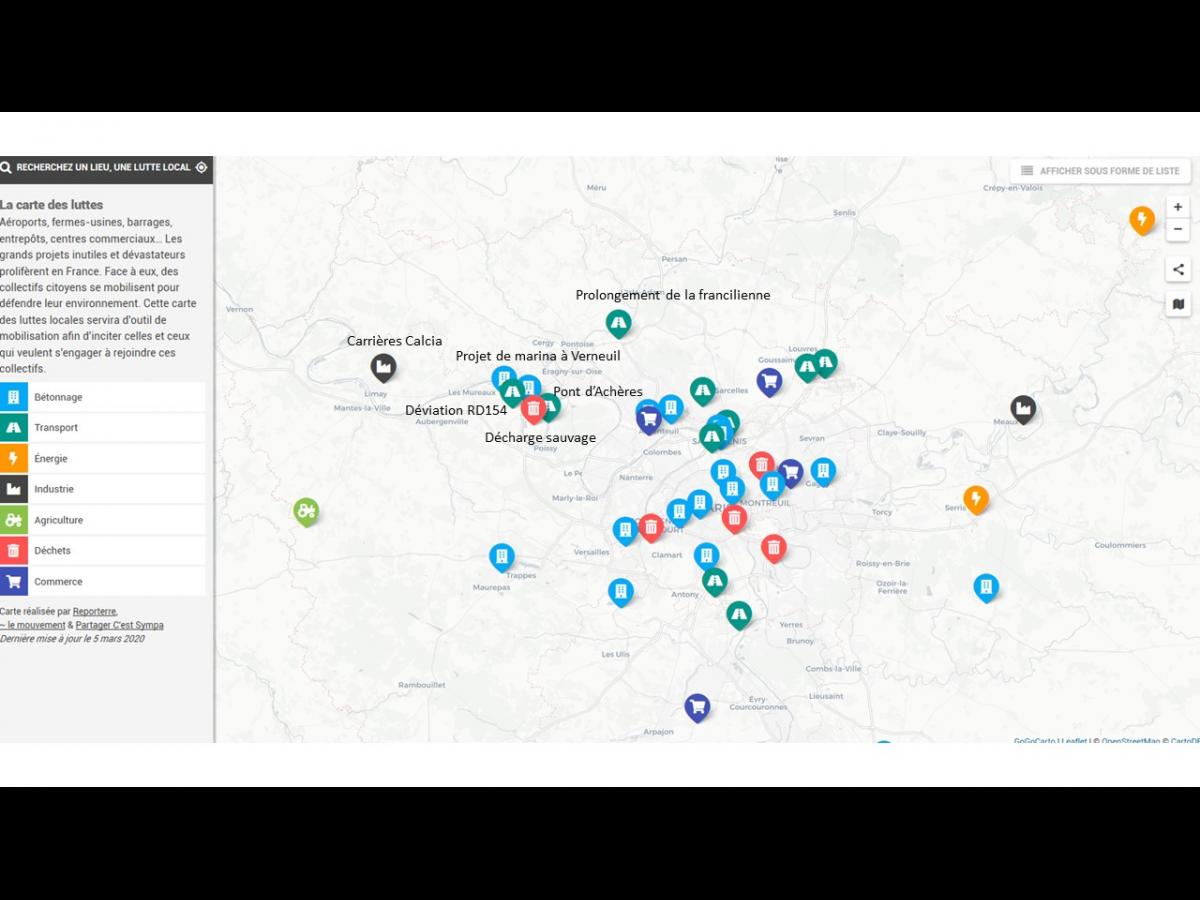Zoom out using the minus button
This screenshot has height=900, width=1200.
point(1178,230)
